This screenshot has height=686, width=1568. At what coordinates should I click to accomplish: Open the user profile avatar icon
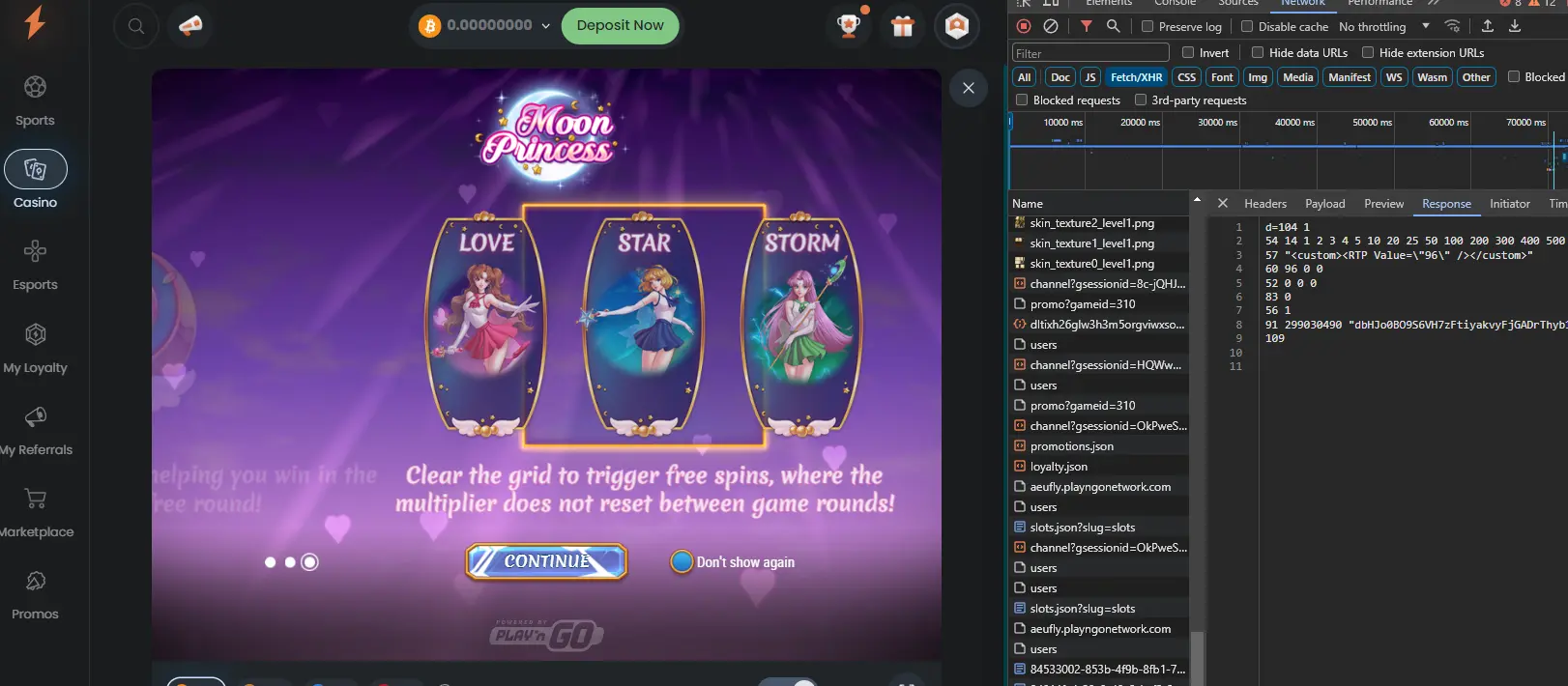(x=957, y=26)
